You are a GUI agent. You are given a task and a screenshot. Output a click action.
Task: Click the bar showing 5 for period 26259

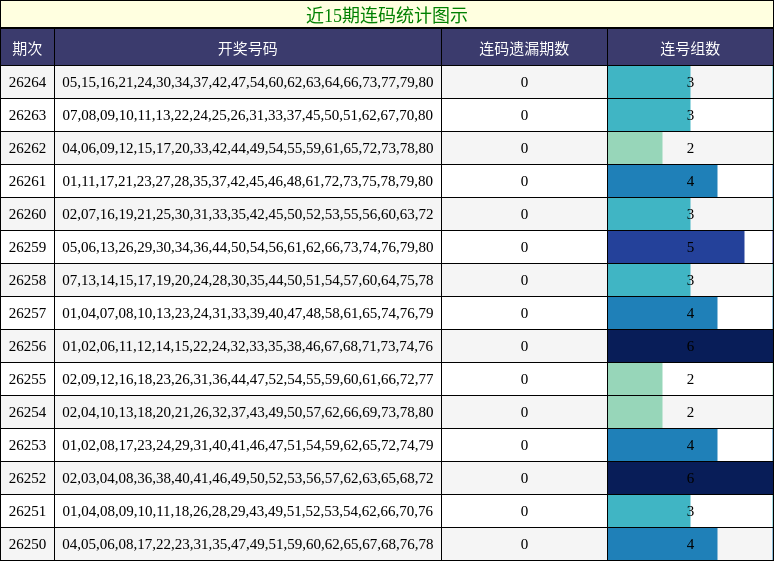click(x=676, y=247)
